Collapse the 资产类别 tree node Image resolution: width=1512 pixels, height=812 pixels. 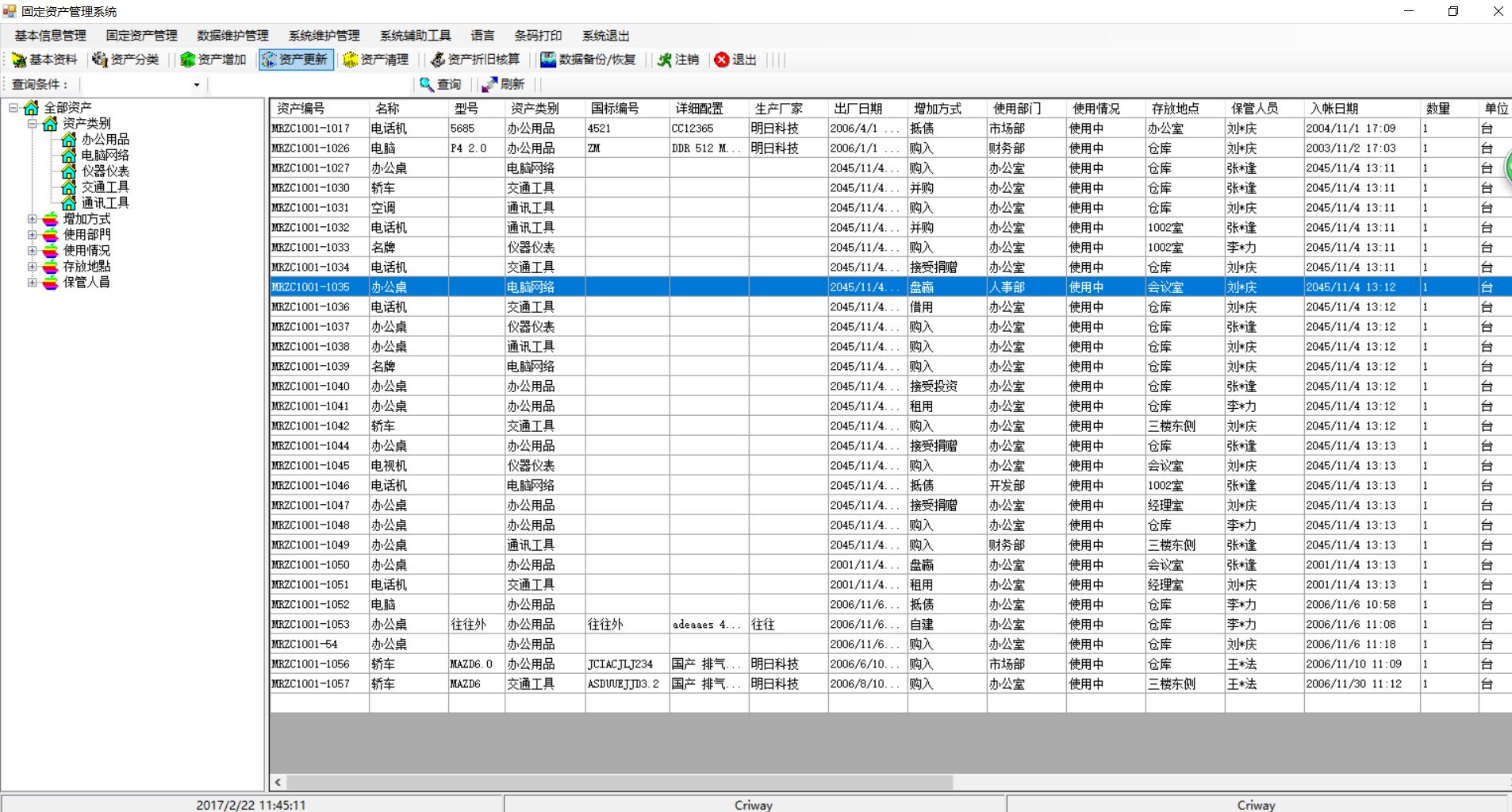coord(32,124)
